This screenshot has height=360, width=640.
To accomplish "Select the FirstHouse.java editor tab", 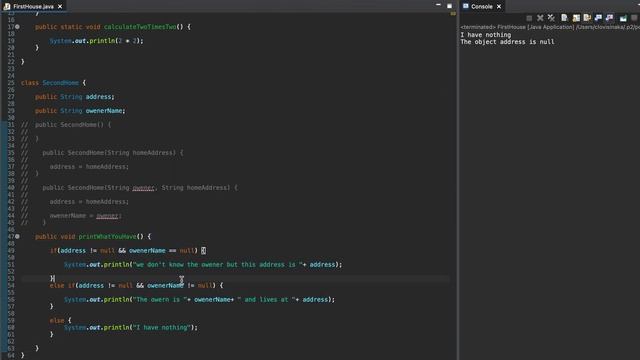I will pos(33,7).
